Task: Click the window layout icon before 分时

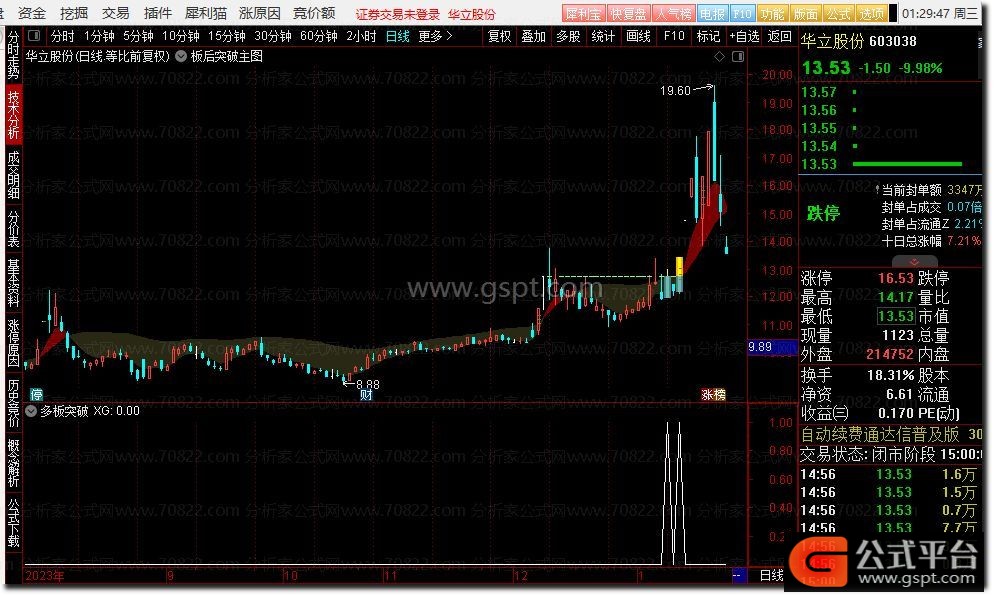Action: tap(34, 36)
